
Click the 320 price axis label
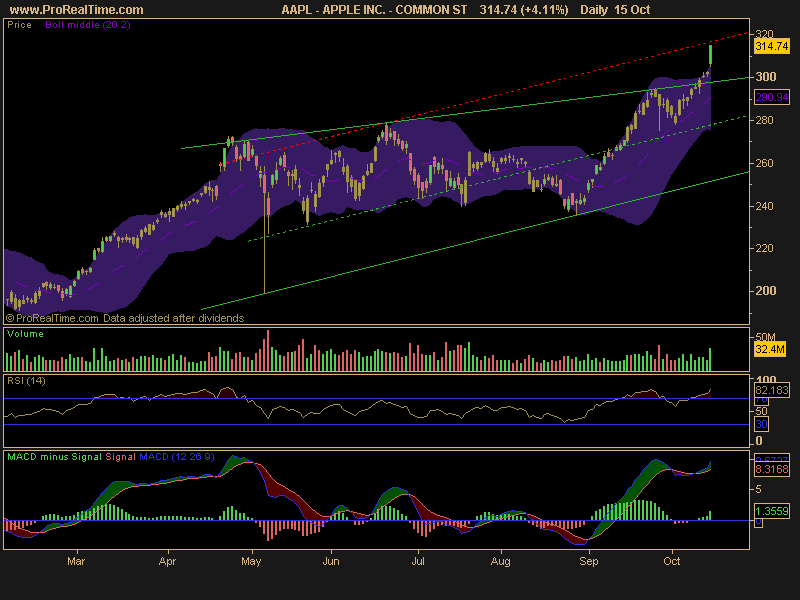pyautogui.click(x=765, y=34)
